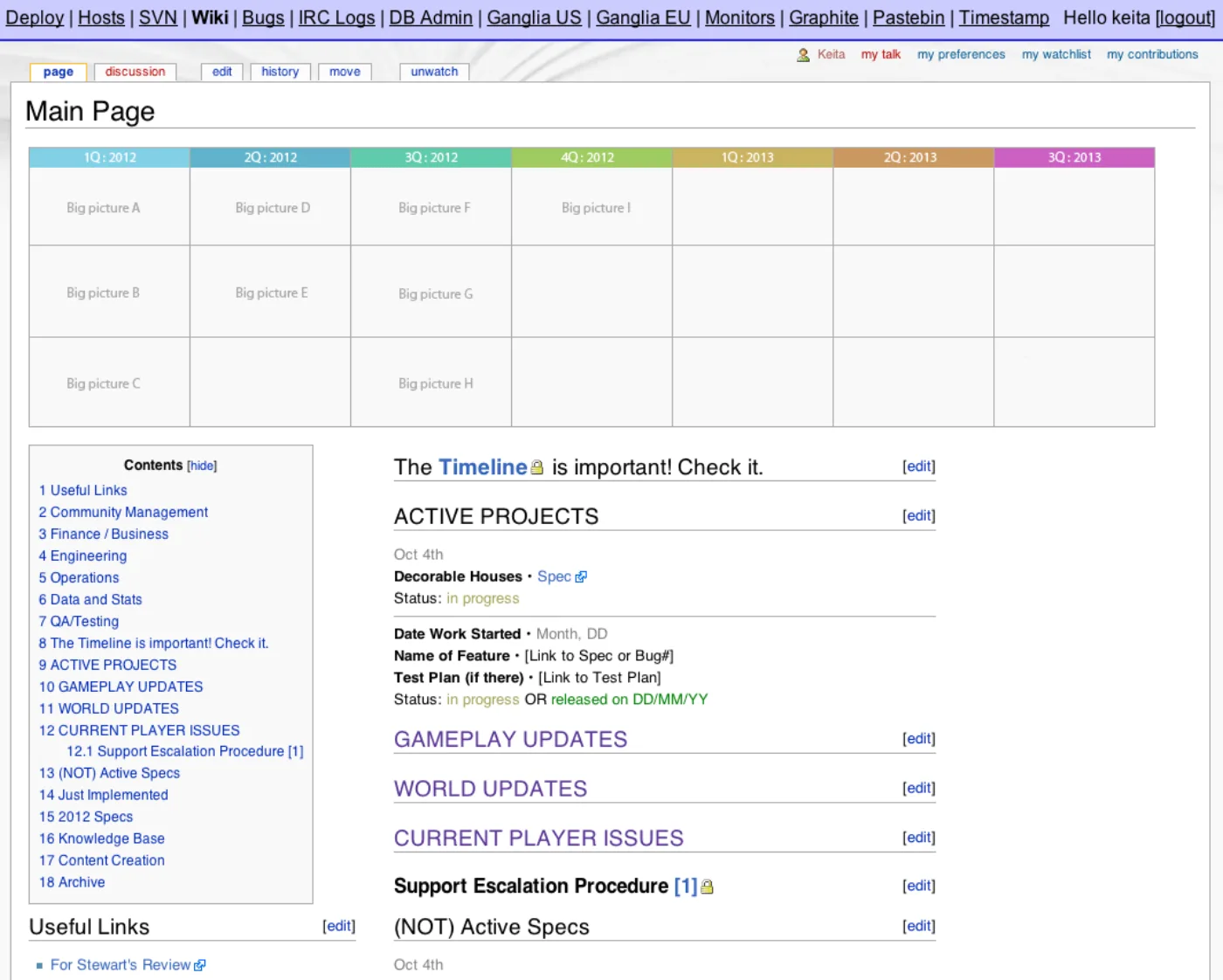The image size is (1223, 980).
Task: Jump to 13 (NOT) Active Specs in contents
Action: [x=109, y=774]
